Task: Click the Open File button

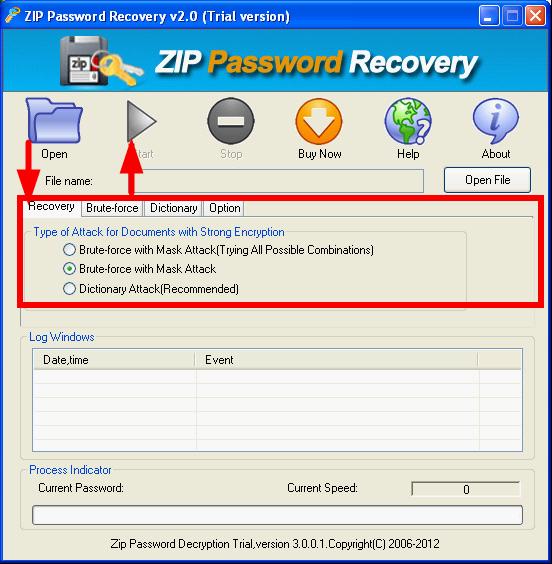Action: pyautogui.click(x=487, y=180)
